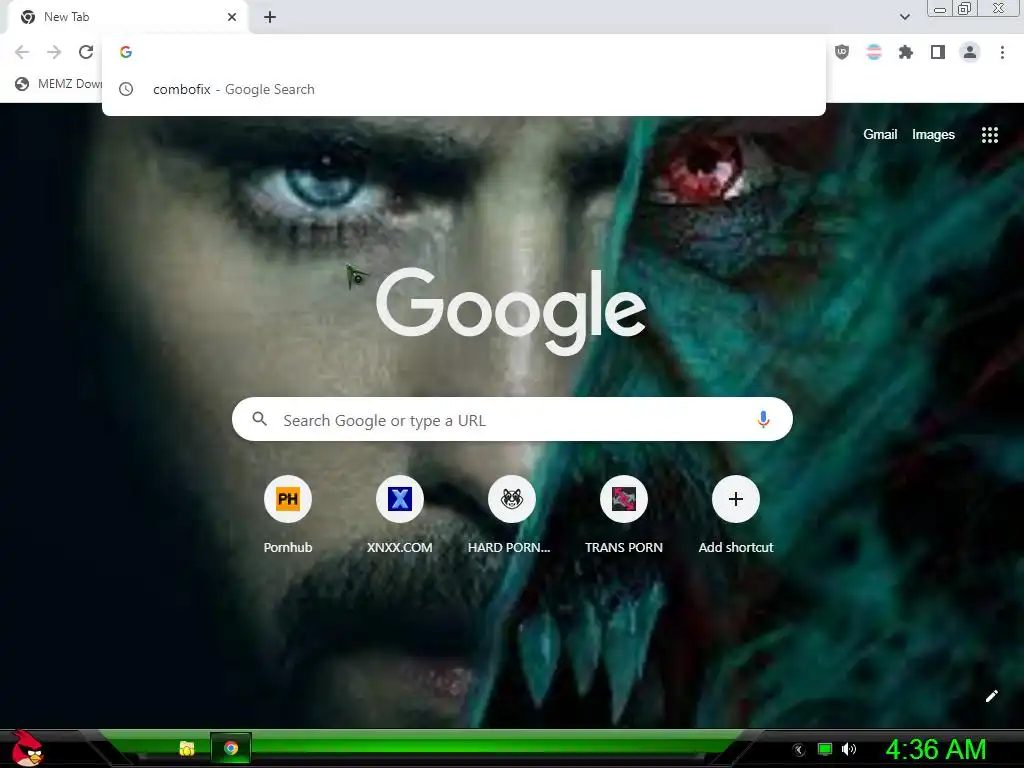The image size is (1024, 768).
Task: Click the 4:36 AM clock
Action: pyautogui.click(x=935, y=749)
